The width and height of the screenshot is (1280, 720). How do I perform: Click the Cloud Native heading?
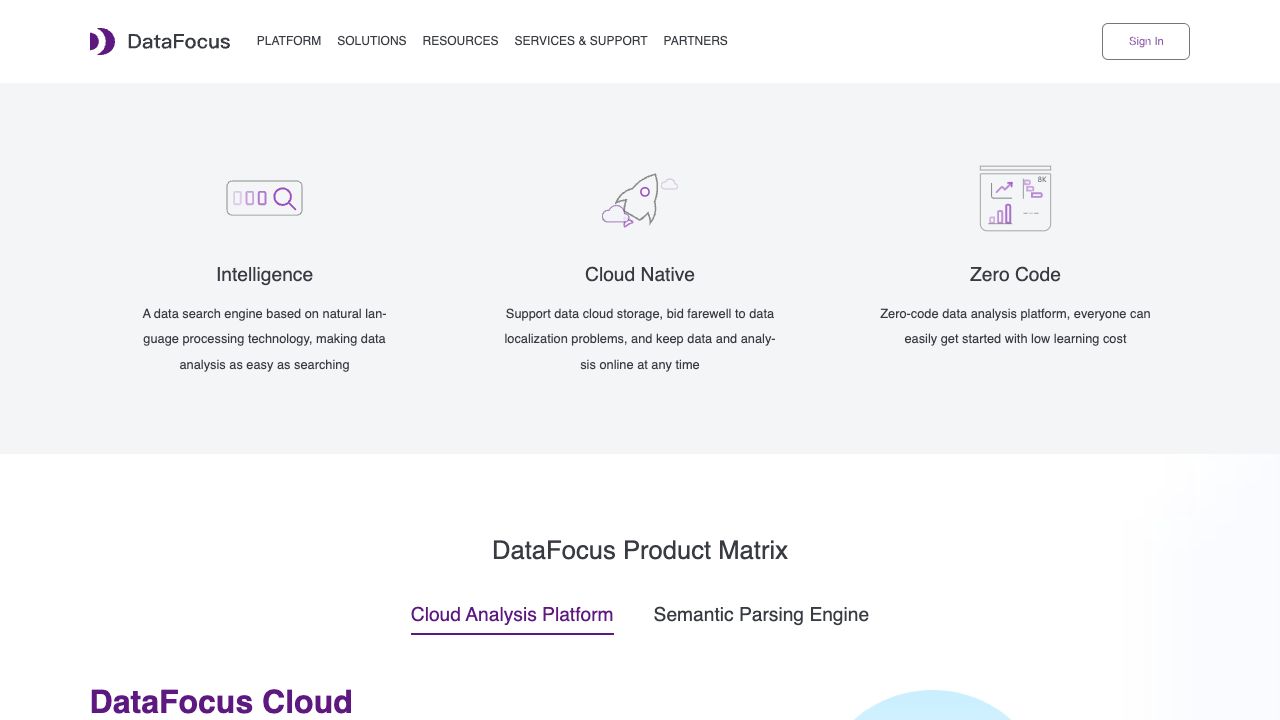[x=640, y=275]
